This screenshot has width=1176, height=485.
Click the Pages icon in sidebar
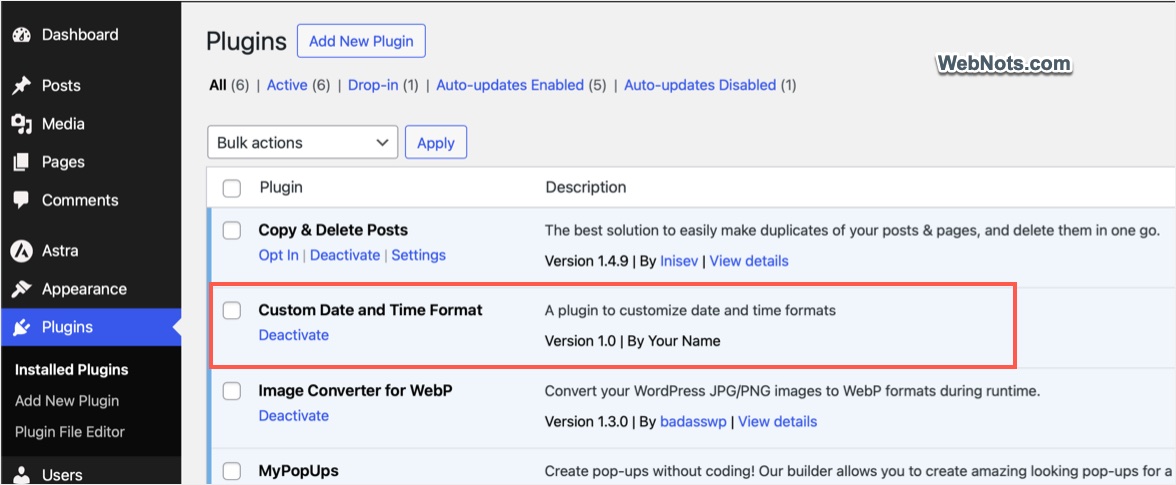point(22,163)
